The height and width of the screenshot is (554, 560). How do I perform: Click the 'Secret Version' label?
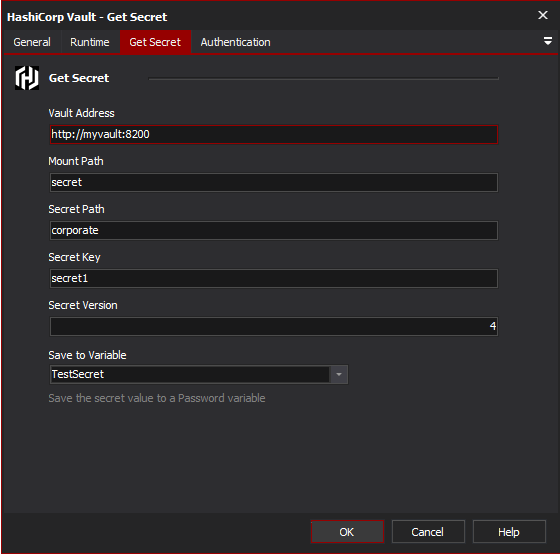83,305
